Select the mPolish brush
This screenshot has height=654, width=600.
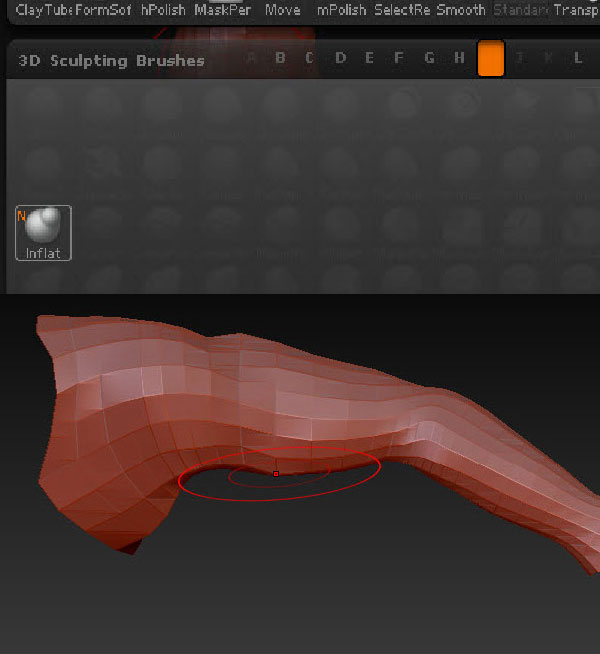point(342,10)
